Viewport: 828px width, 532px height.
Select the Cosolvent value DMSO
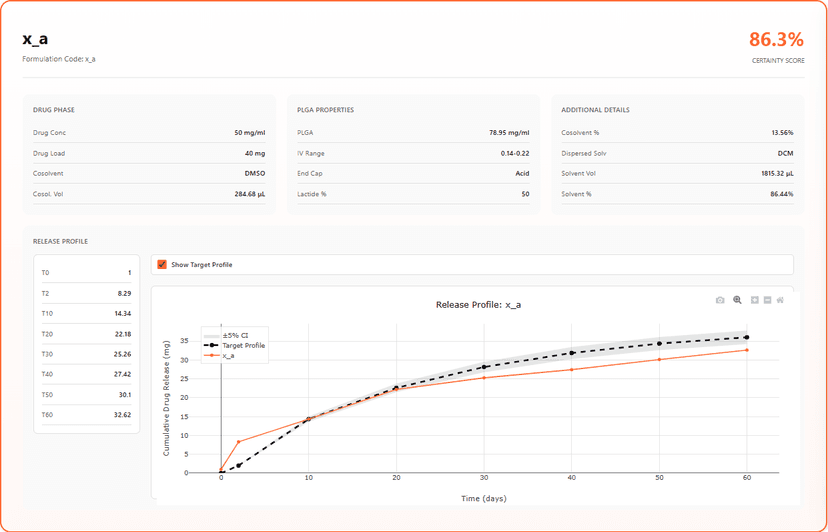pos(256,173)
